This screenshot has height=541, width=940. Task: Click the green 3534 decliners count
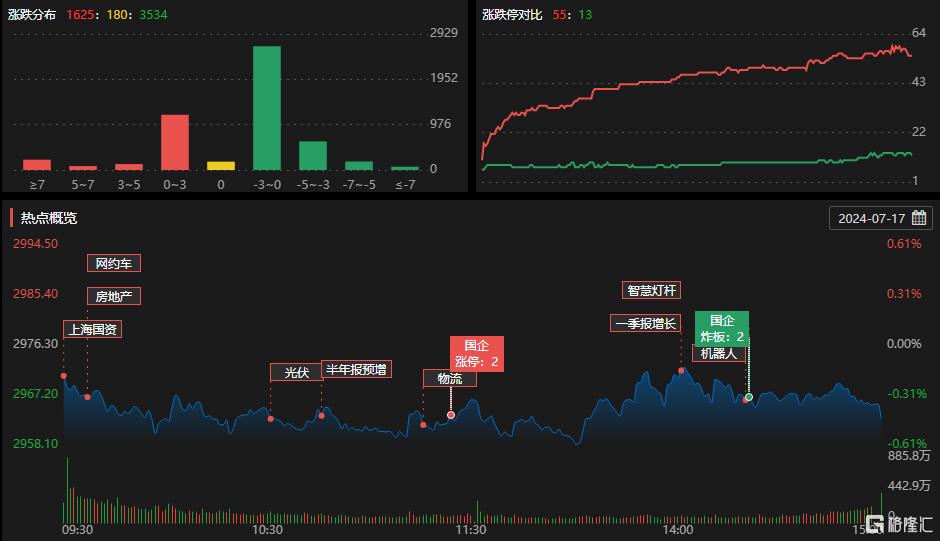click(153, 14)
